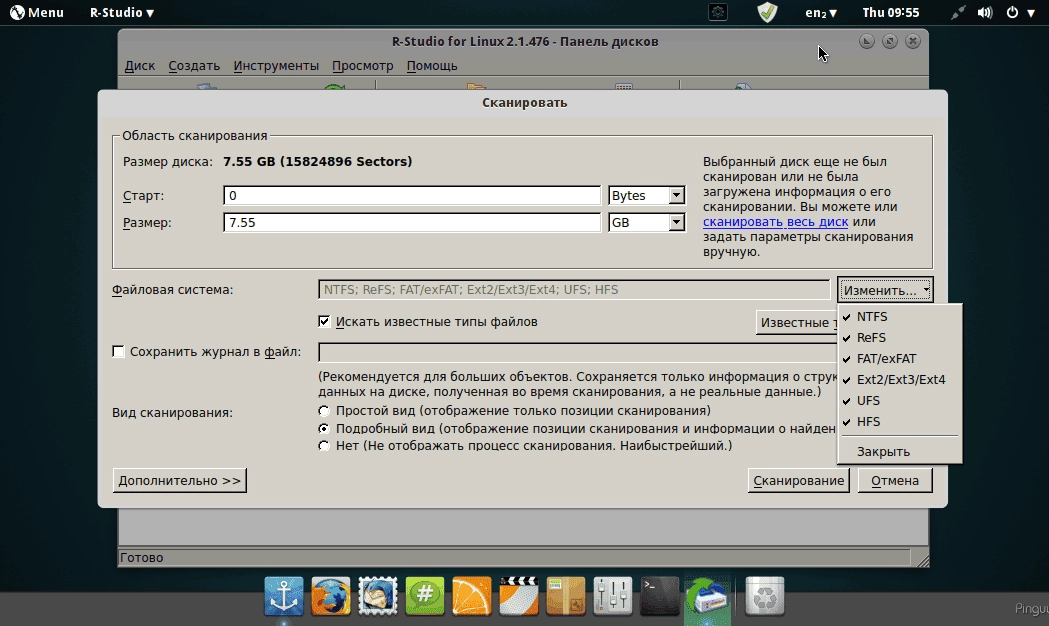Open the package manager box icon in dock
This screenshot has width=1049, height=626.
tap(565, 596)
